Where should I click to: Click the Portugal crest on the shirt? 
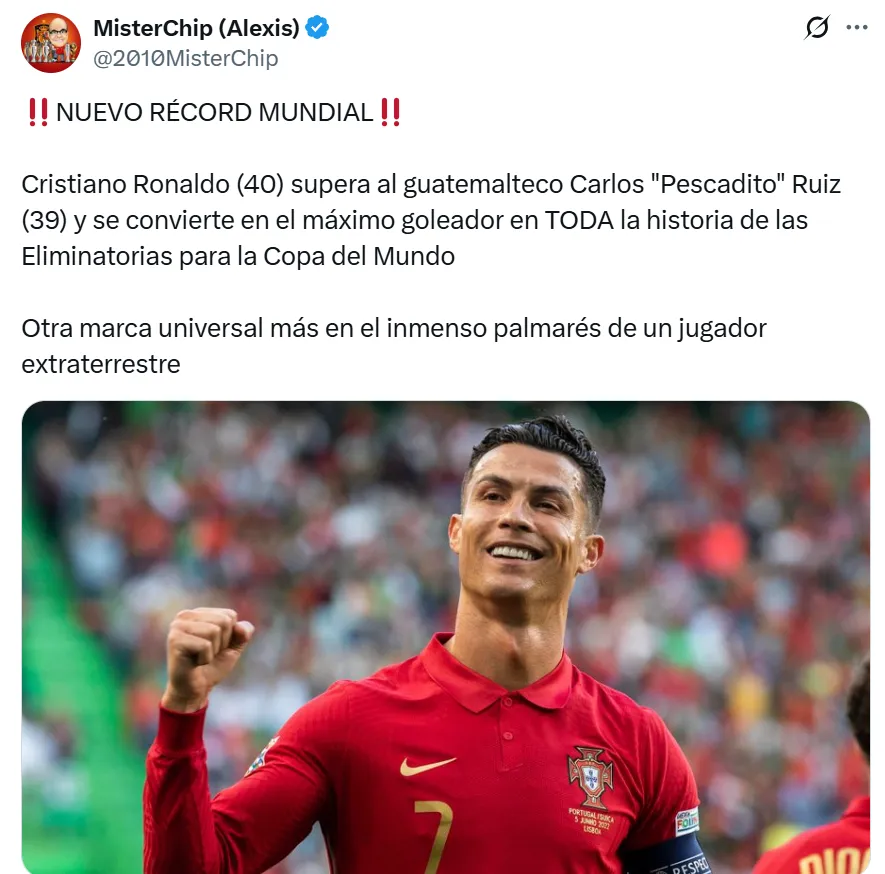590,776
